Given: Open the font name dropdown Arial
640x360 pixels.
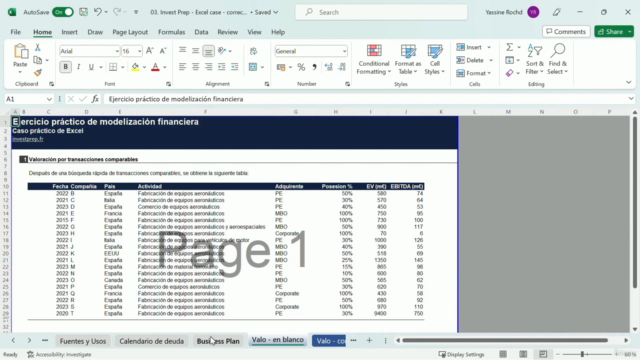Looking at the screenshot, I should click(x=117, y=51).
